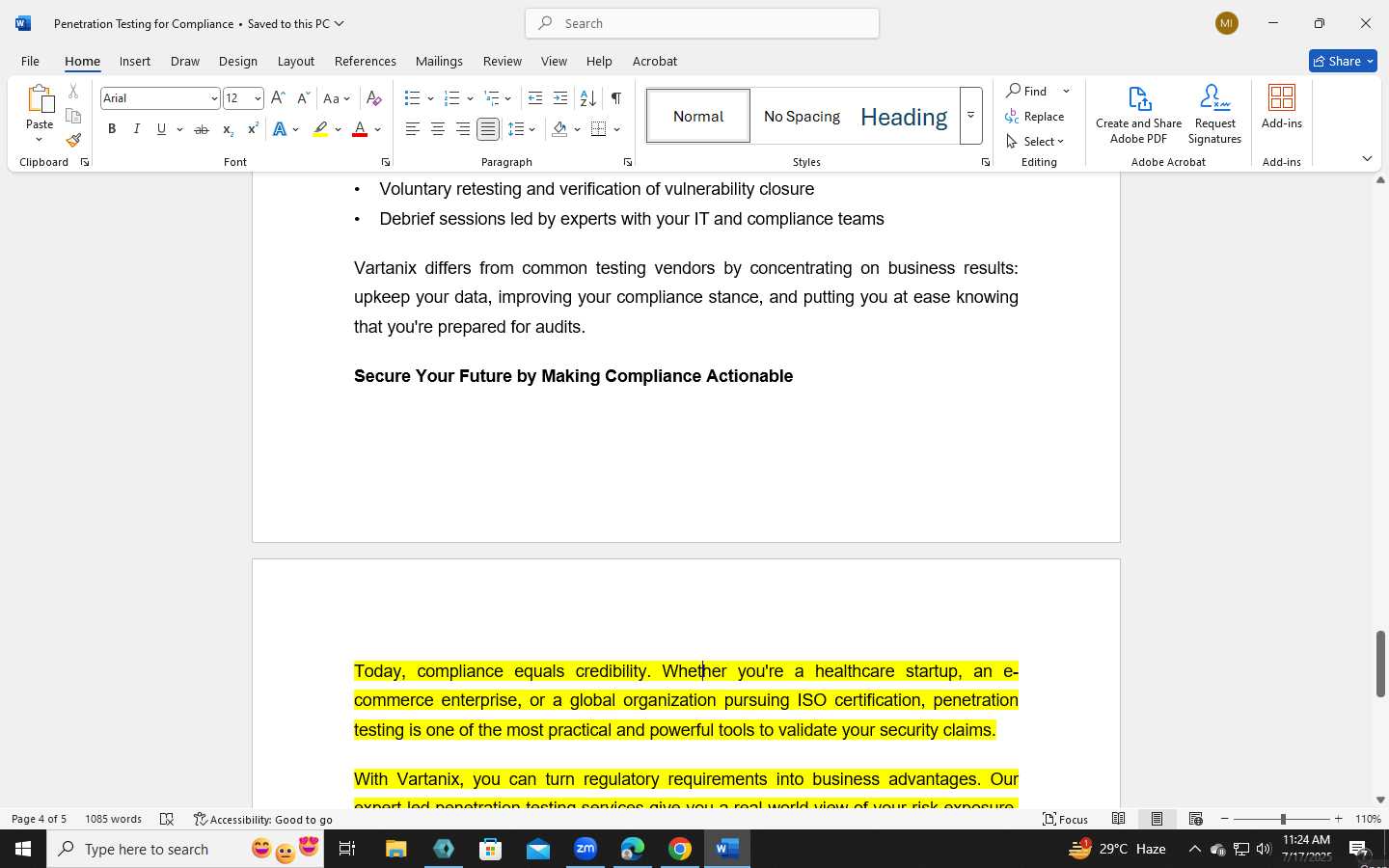Click Replace in Editing group
Image resolution: width=1389 pixels, height=868 pixels.
pos(1035,116)
